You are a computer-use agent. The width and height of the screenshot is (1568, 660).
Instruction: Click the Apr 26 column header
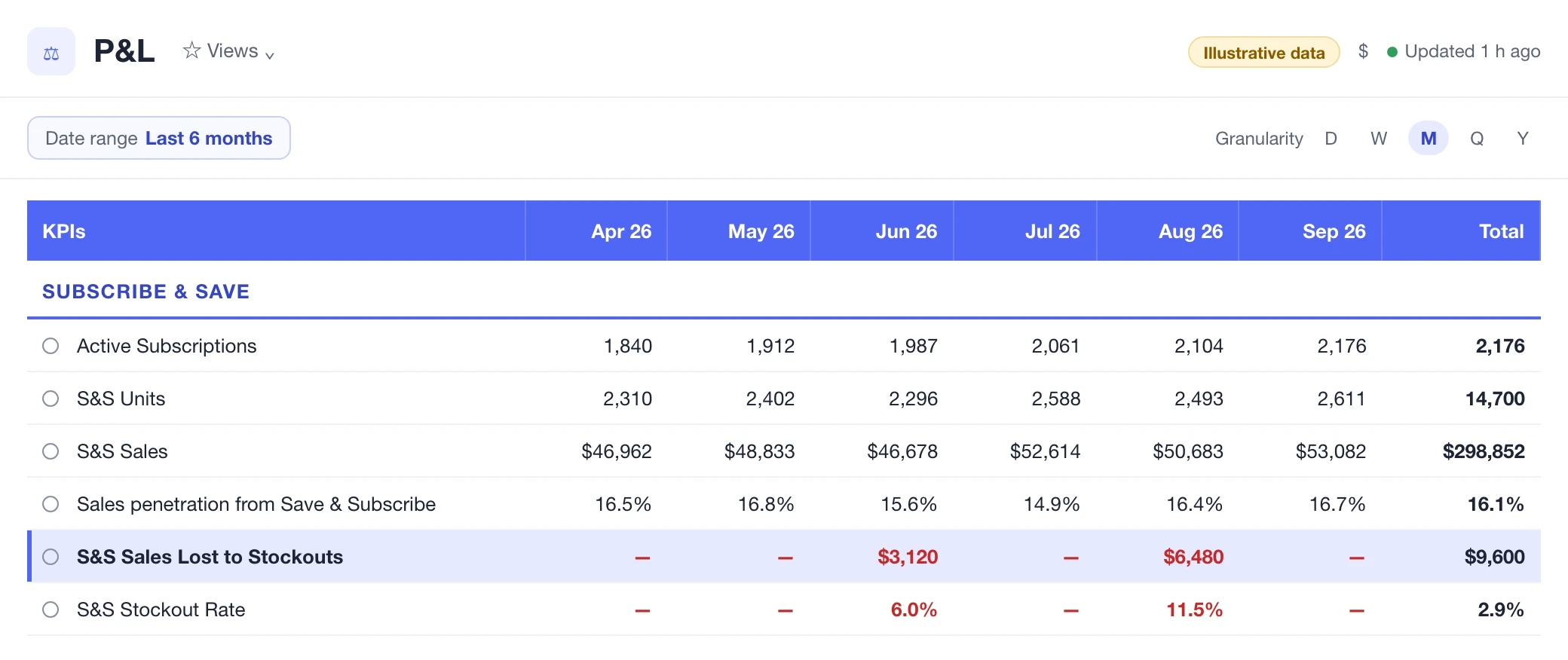click(x=596, y=231)
